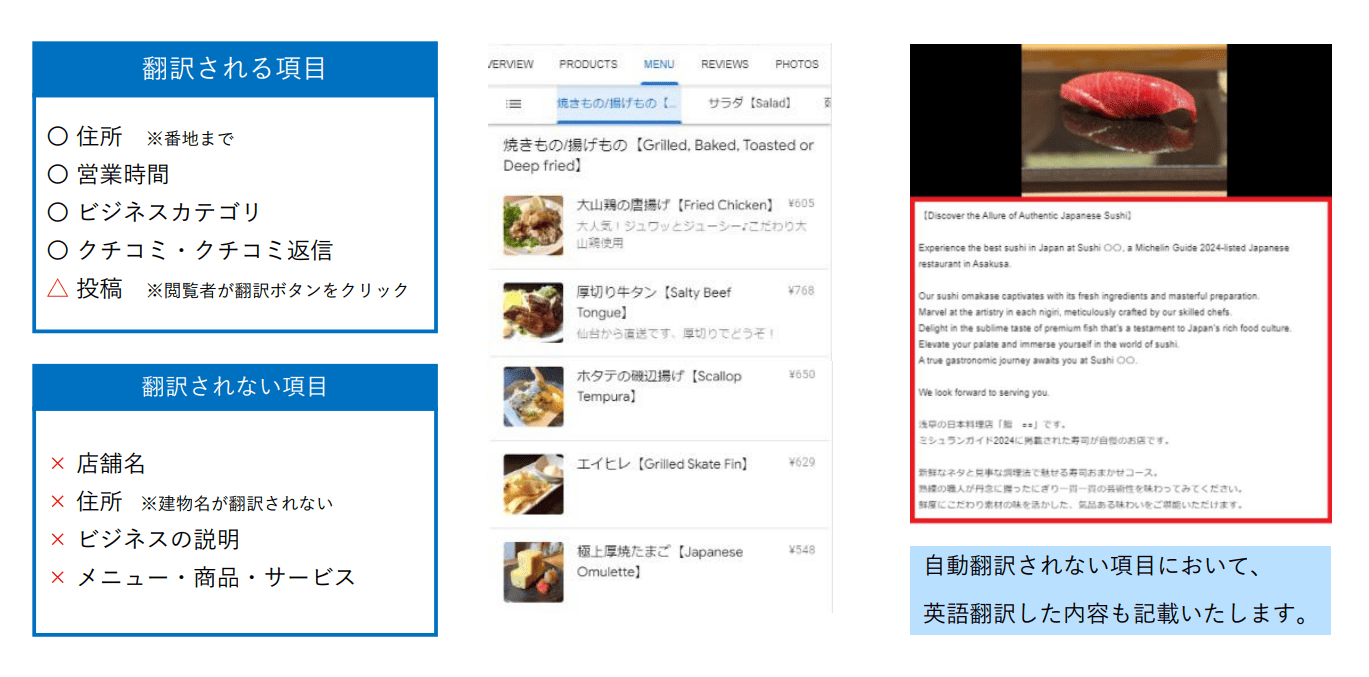Click the 閲覧者が翻訳ボタンをクリック note
Viewport: 1369px width, 677px height.
pos(278,290)
